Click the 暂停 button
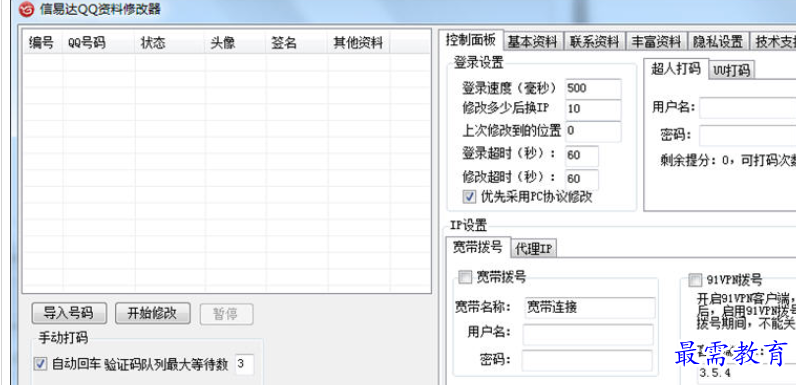The image size is (796, 385). click(x=226, y=314)
